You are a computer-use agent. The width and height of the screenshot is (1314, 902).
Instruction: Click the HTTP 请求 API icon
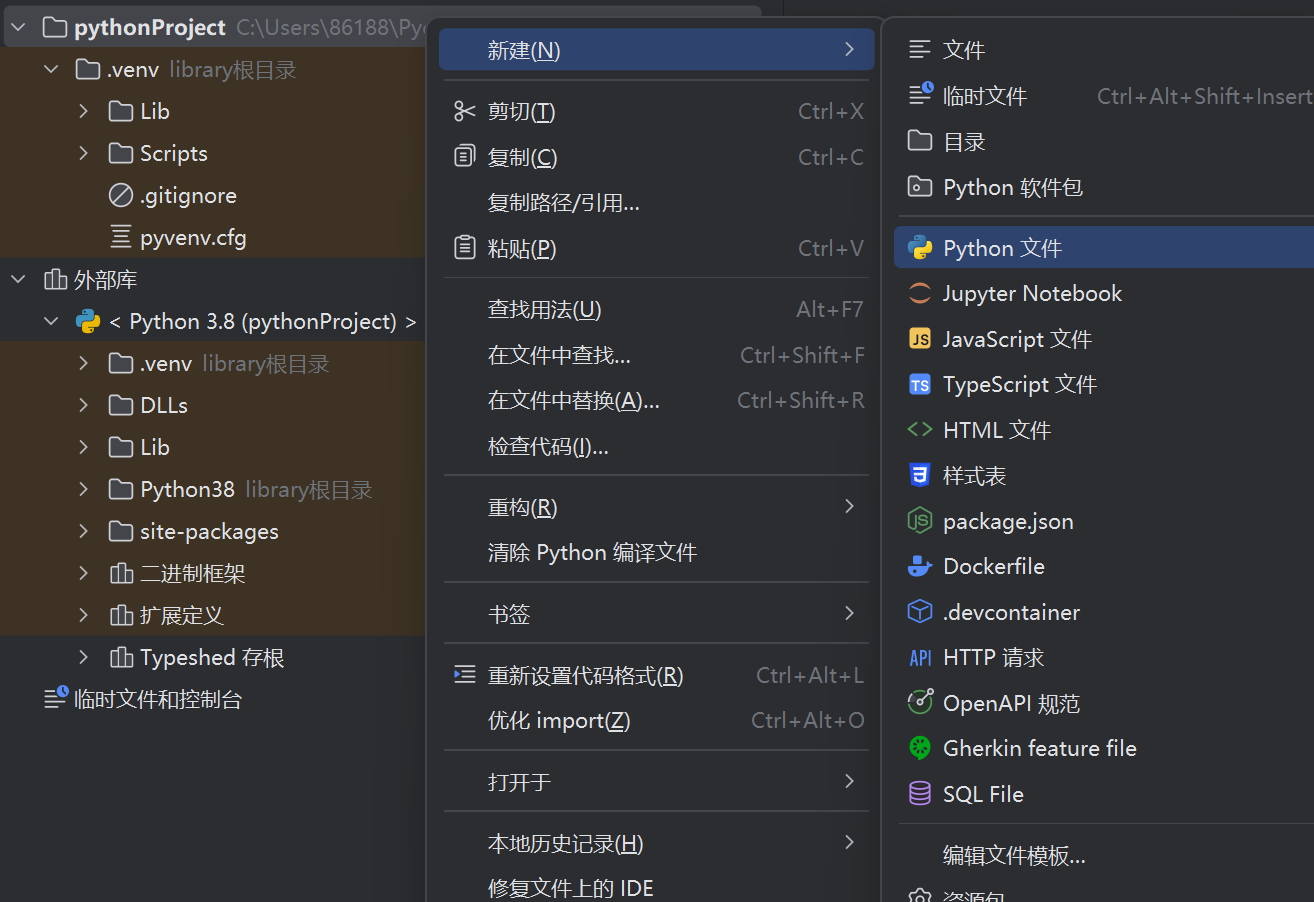(x=920, y=657)
